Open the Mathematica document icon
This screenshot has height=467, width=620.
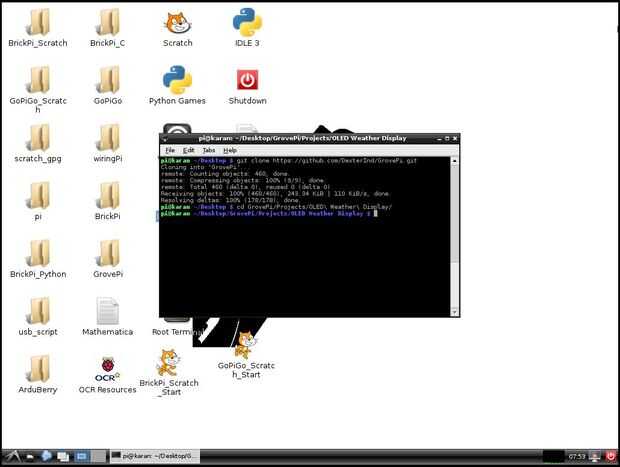[x=108, y=311]
